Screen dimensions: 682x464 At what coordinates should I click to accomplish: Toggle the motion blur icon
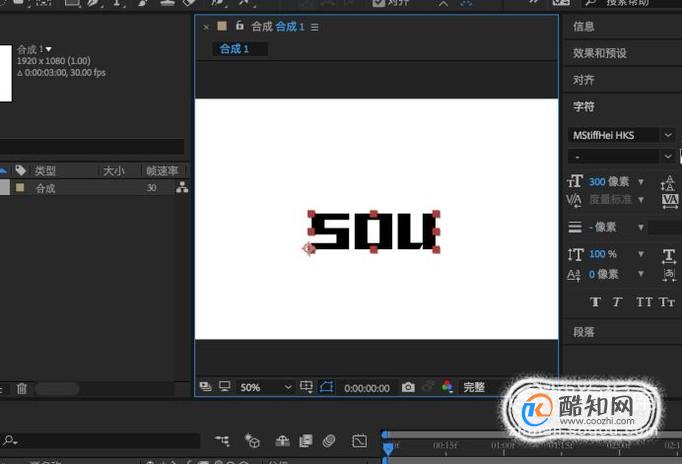click(x=329, y=441)
